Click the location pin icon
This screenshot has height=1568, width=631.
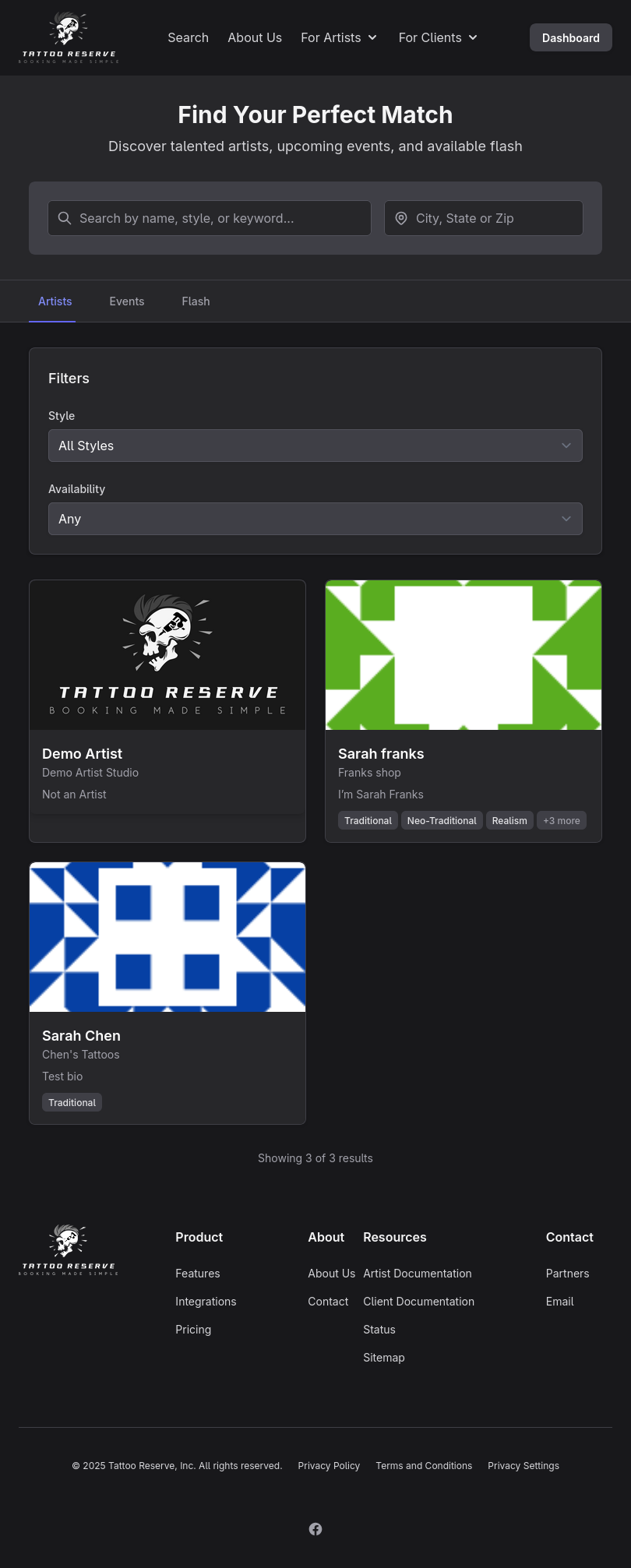click(401, 218)
